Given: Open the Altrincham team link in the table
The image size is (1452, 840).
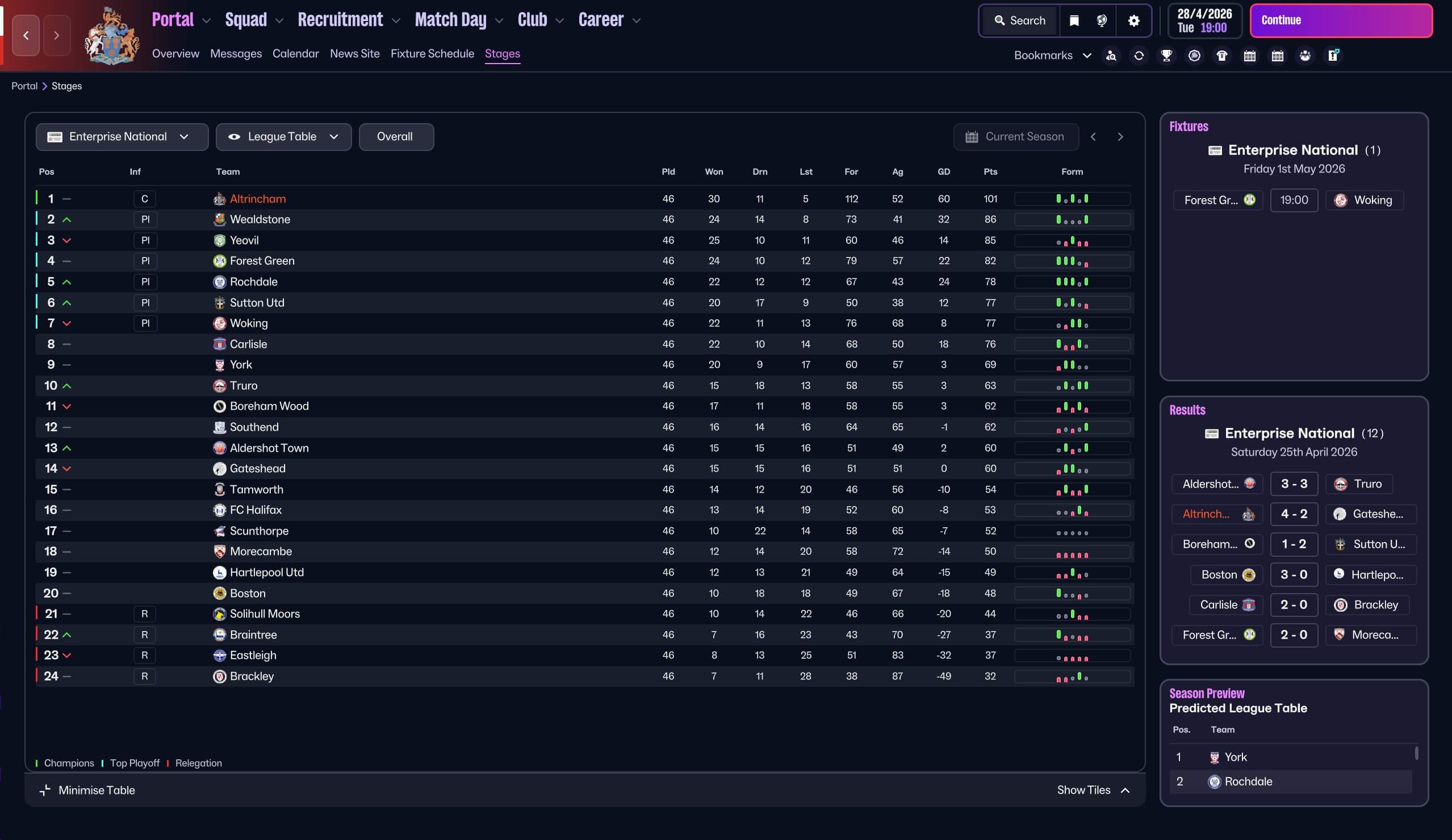Looking at the screenshot, I should (258, 199).
